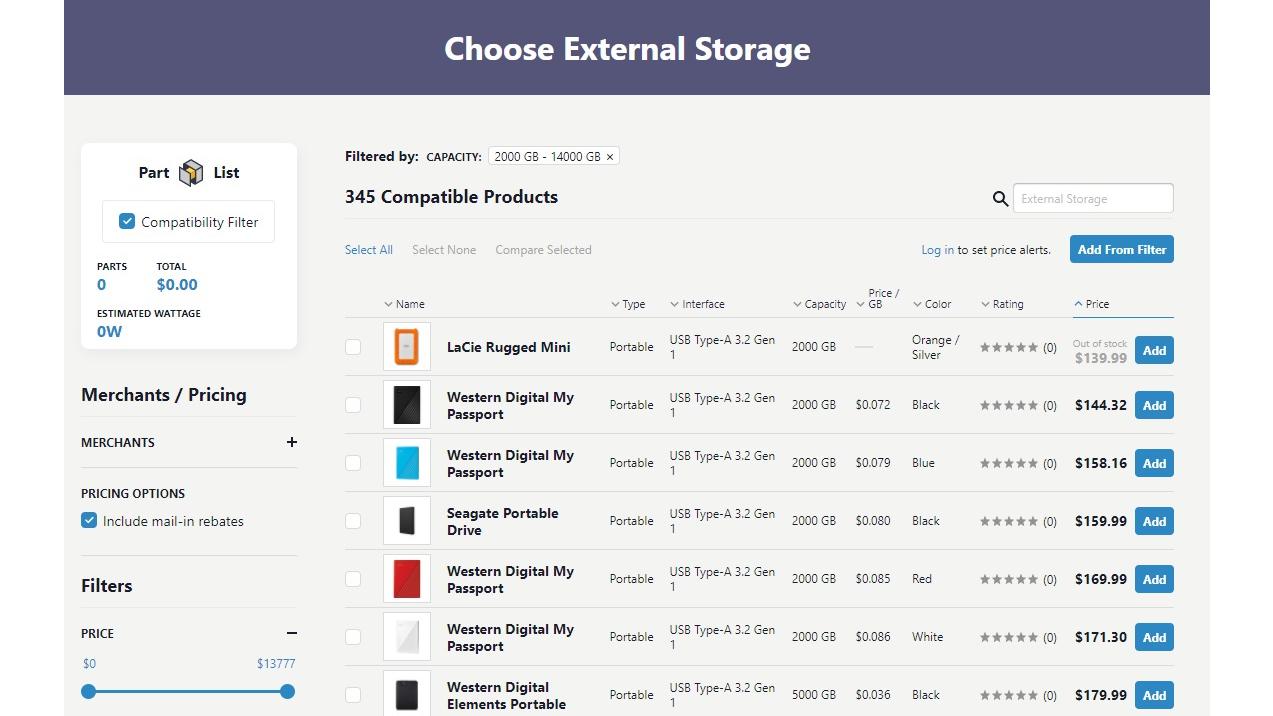Collapse the Price filter section
Screen dimensions: 1273x716
291,633
